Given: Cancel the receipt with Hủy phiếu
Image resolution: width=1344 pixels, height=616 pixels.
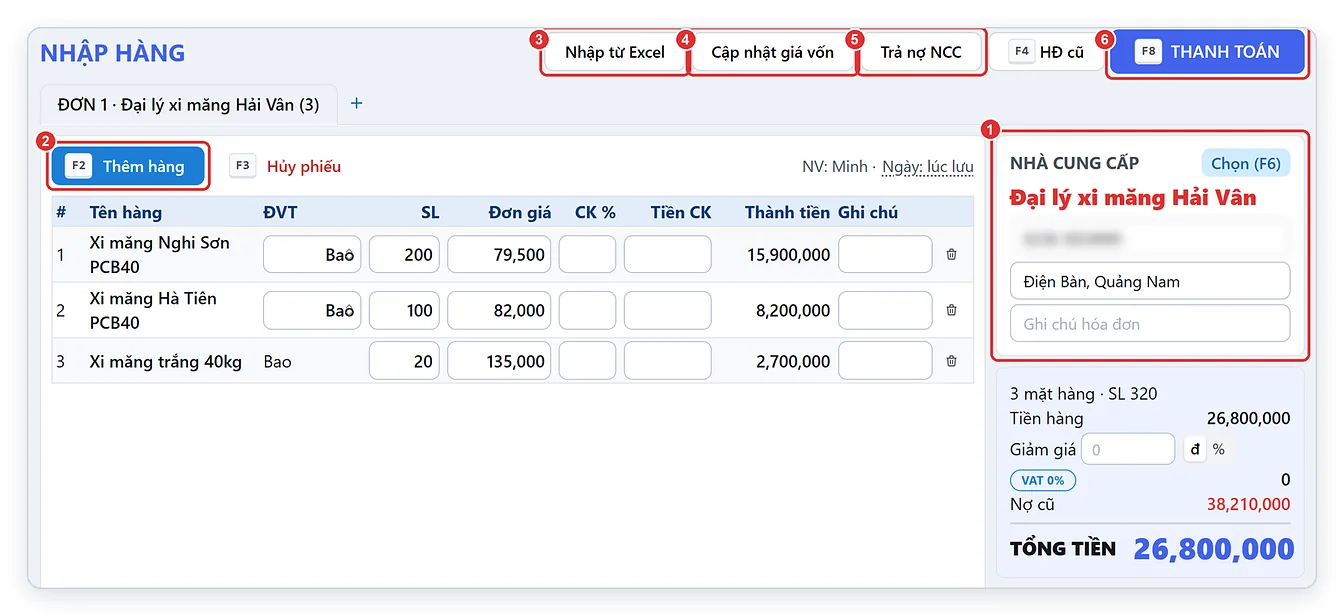Looking at the screenshot, I should [x=285, y=166].
